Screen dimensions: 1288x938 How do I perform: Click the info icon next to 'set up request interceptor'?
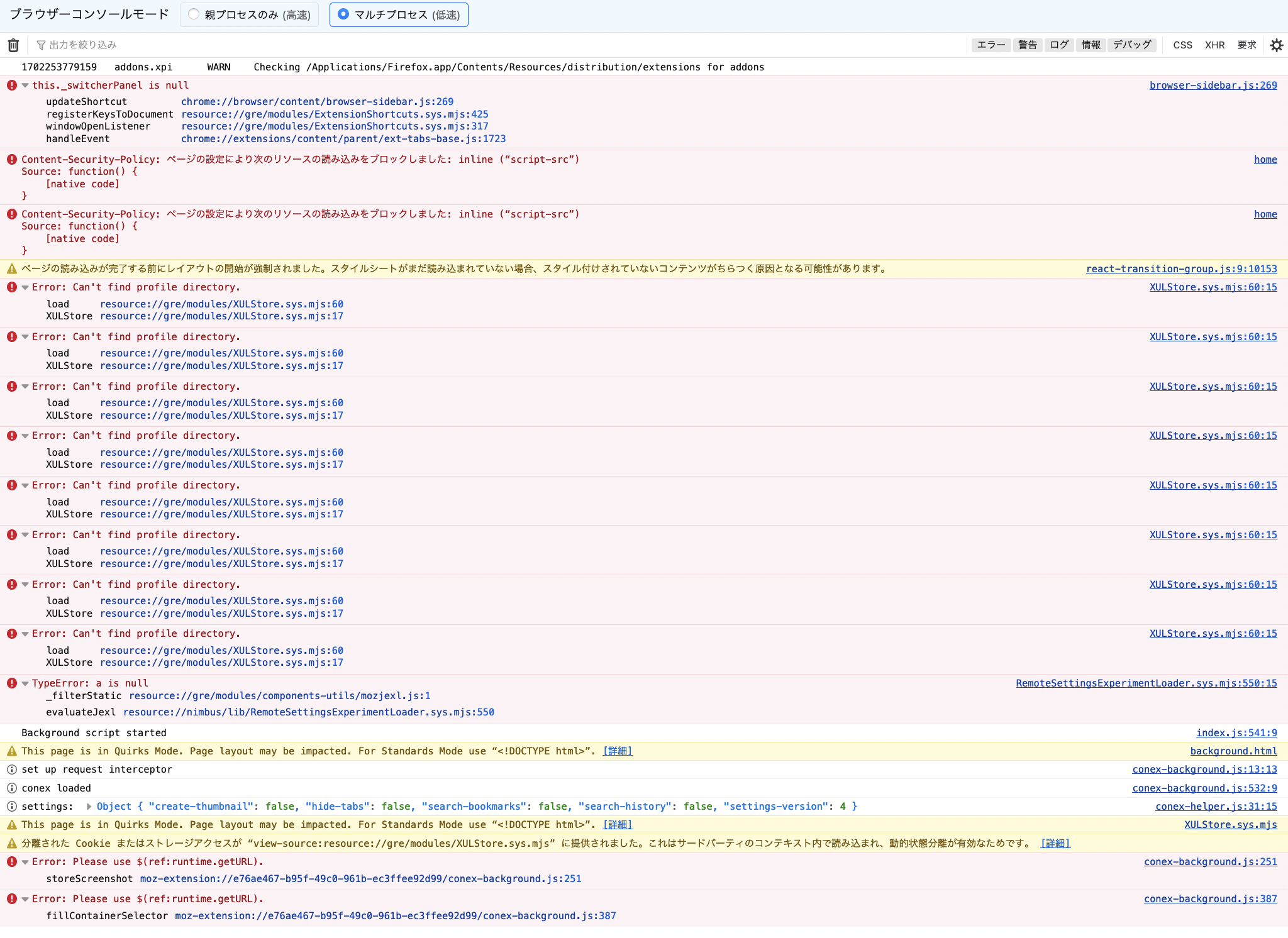(x=12, y=770)
